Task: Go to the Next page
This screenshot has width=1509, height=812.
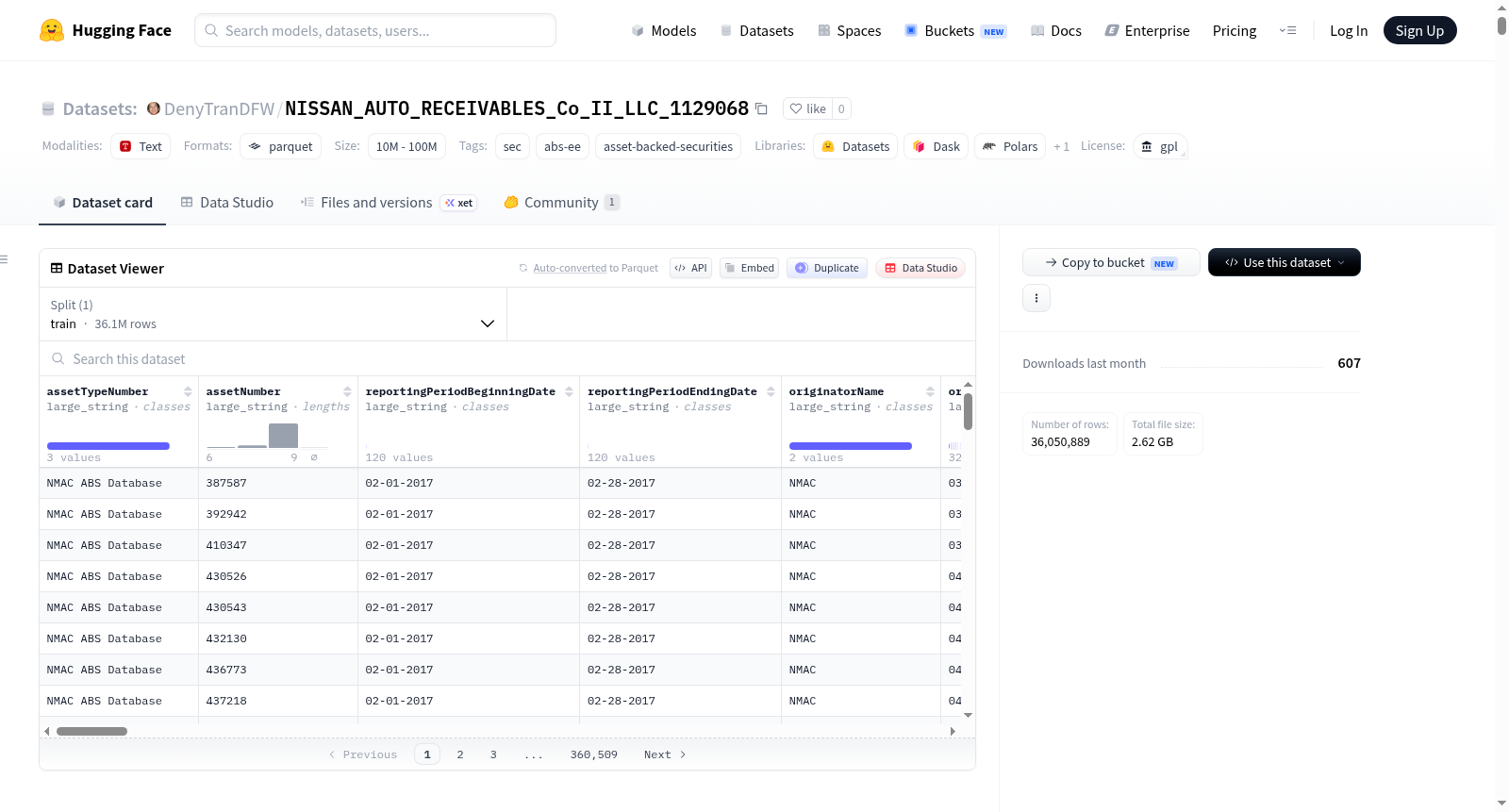Action: click(665, 754)
